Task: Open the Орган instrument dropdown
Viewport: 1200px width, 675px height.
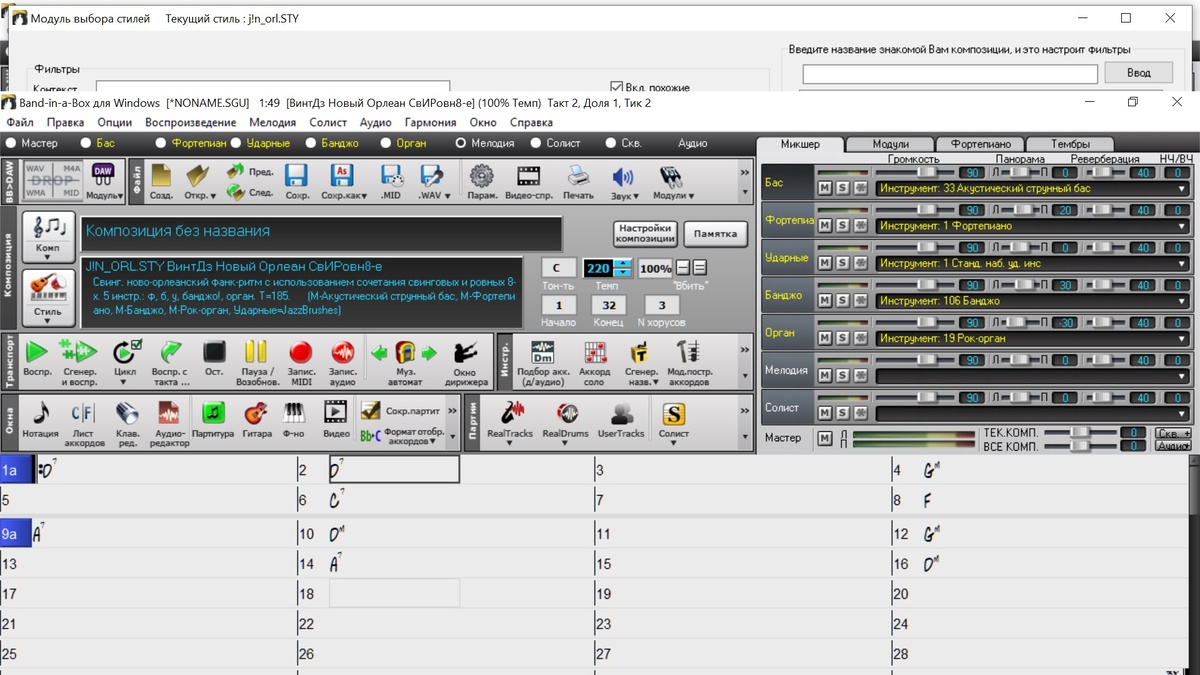Action: (1183, 338)
